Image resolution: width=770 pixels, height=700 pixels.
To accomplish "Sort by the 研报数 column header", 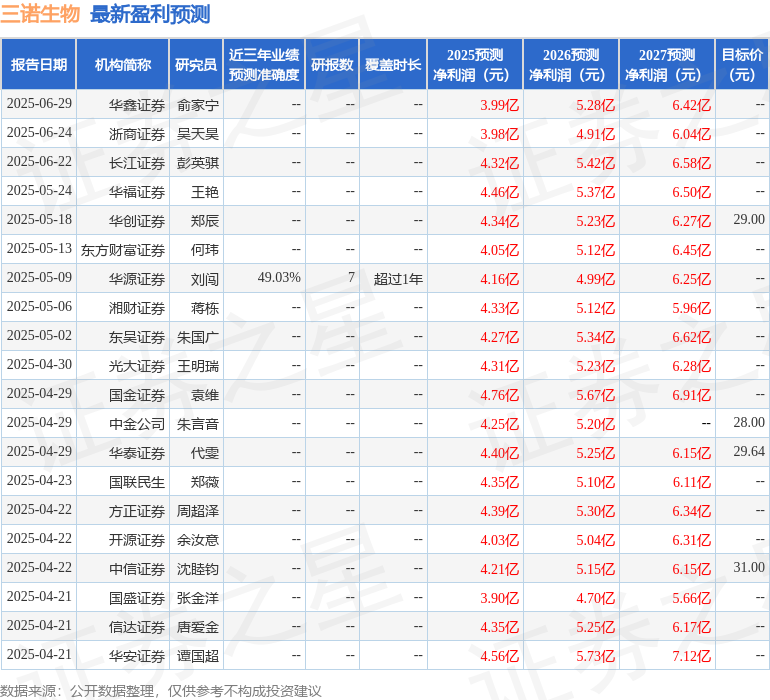I will (x=332, y=65).
